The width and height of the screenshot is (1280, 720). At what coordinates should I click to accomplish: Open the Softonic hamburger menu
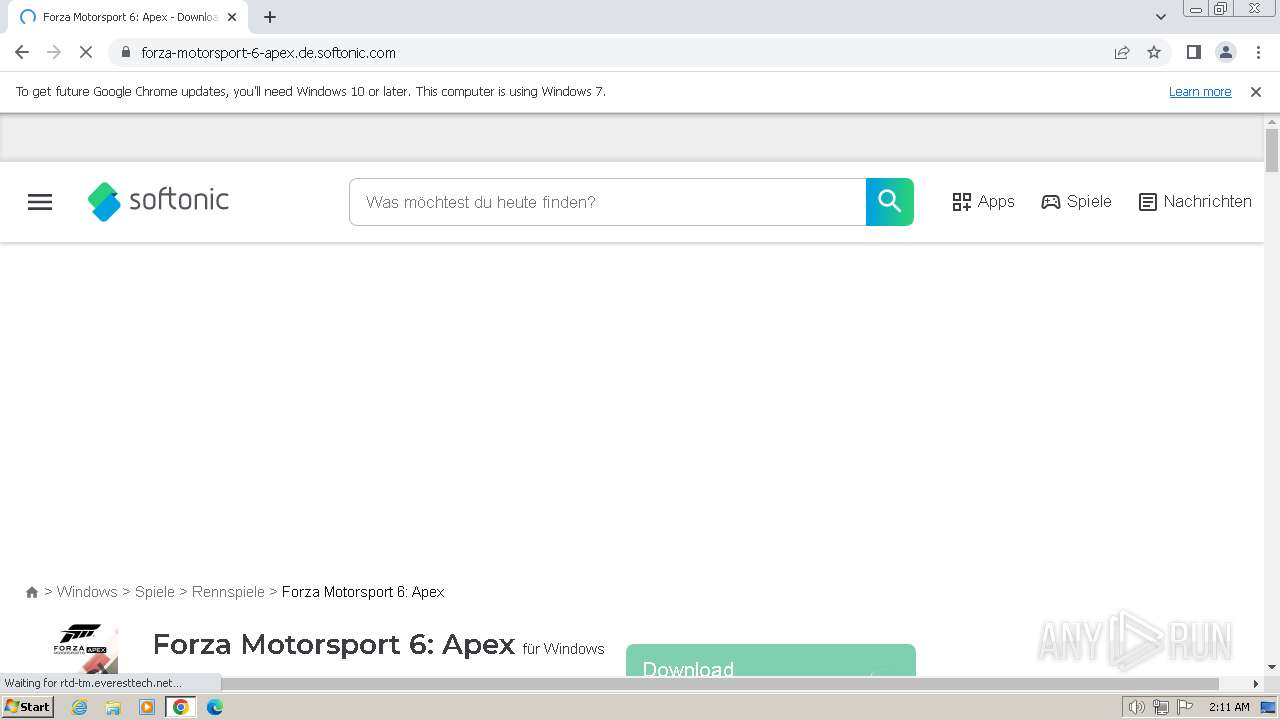pos(40,202)
